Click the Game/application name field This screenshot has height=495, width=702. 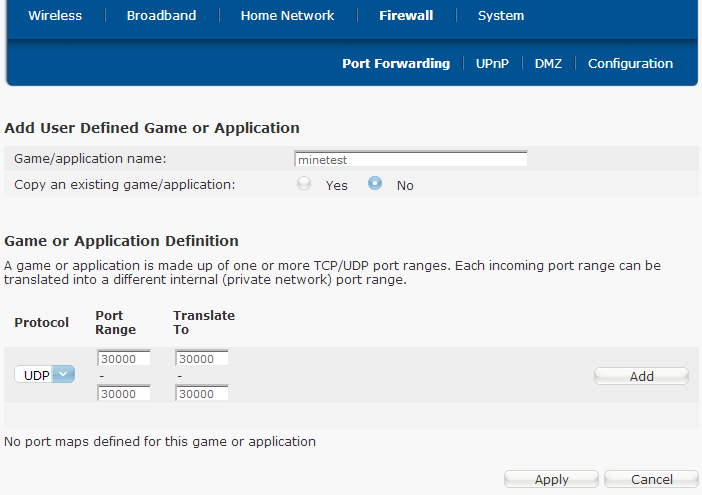(x=410, y=159)
